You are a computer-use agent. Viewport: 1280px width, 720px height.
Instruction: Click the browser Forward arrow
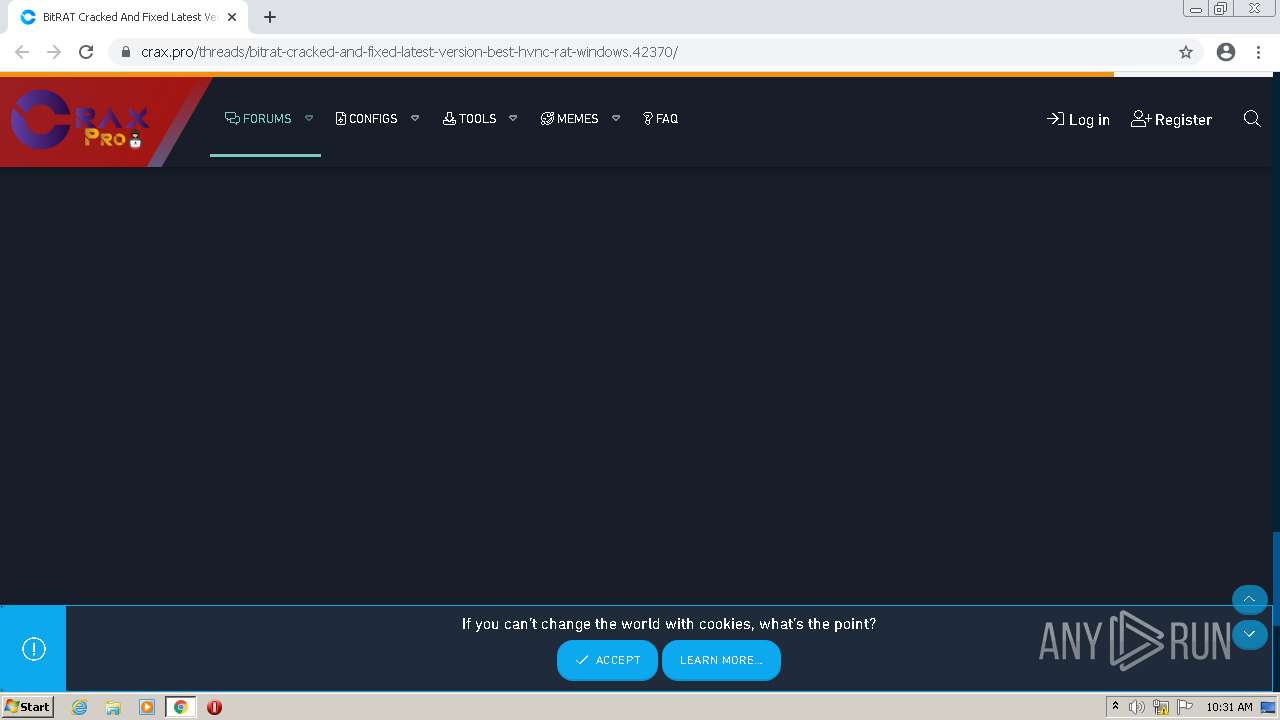(x=54, y=52)
